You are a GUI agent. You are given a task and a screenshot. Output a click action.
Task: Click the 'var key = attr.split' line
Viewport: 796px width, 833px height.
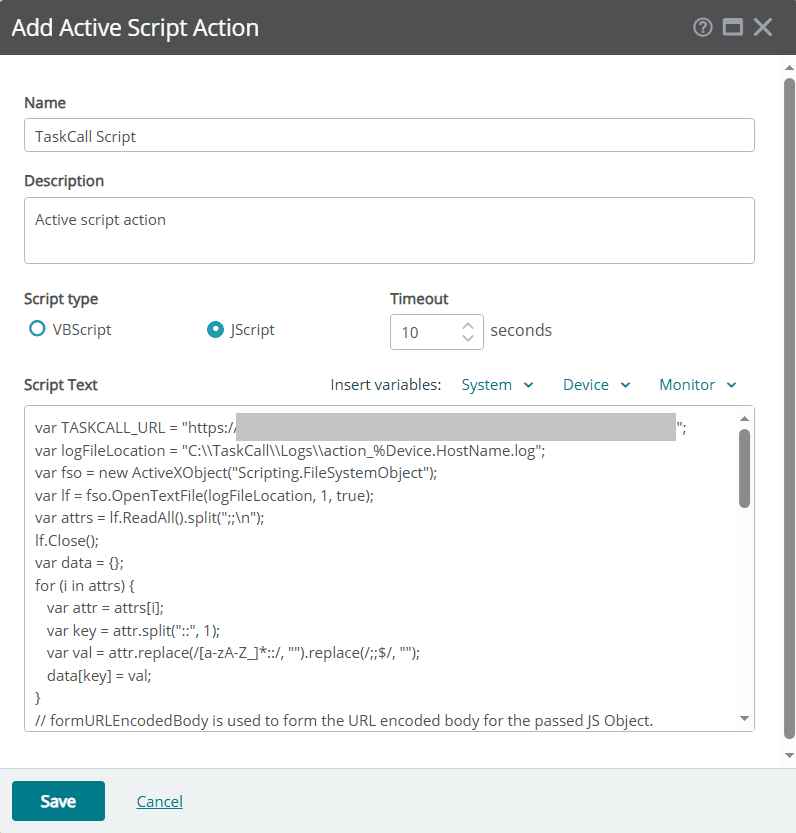coord(133,631)
